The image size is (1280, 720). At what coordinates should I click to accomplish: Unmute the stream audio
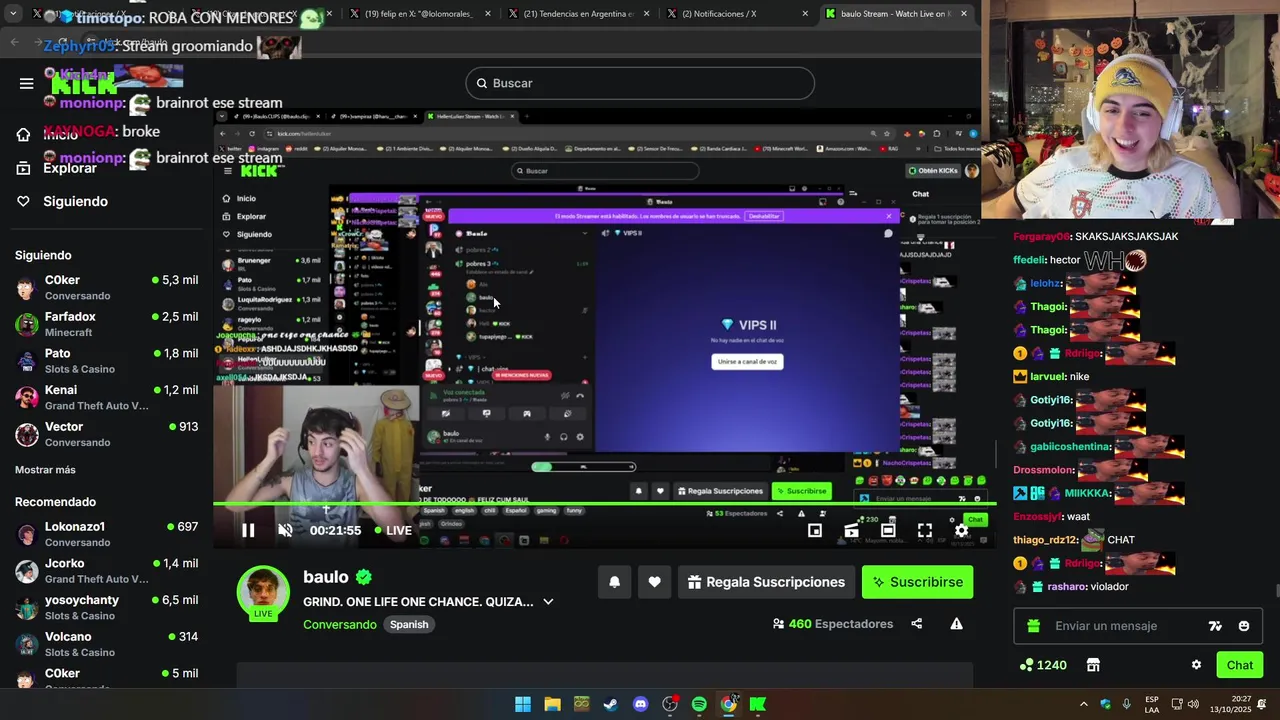click(x=285, y=530)
